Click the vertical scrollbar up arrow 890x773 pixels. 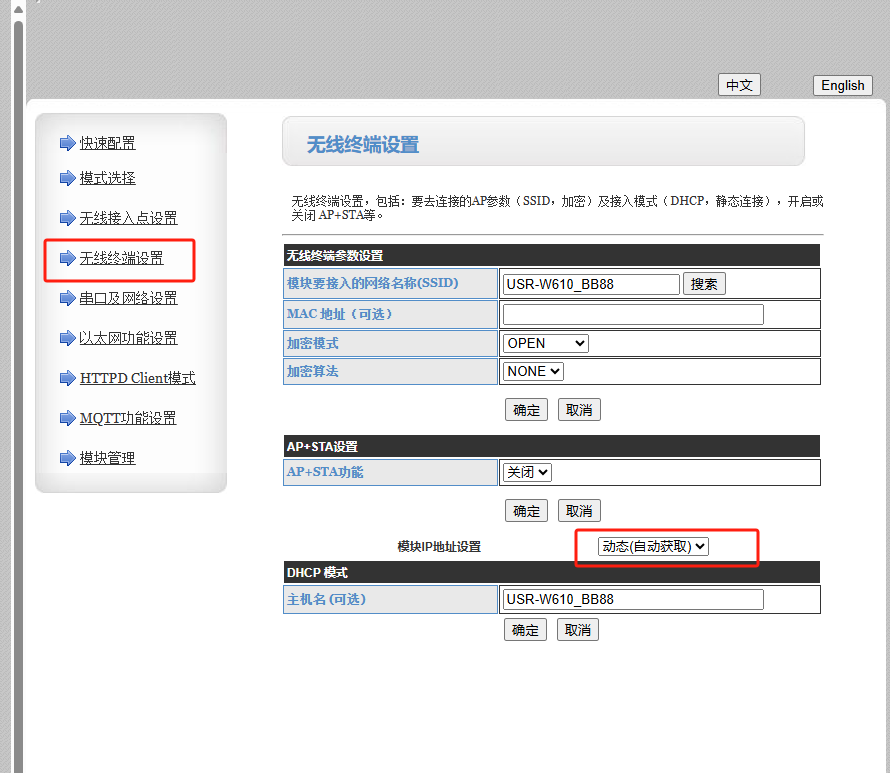(x=18, y=9)
